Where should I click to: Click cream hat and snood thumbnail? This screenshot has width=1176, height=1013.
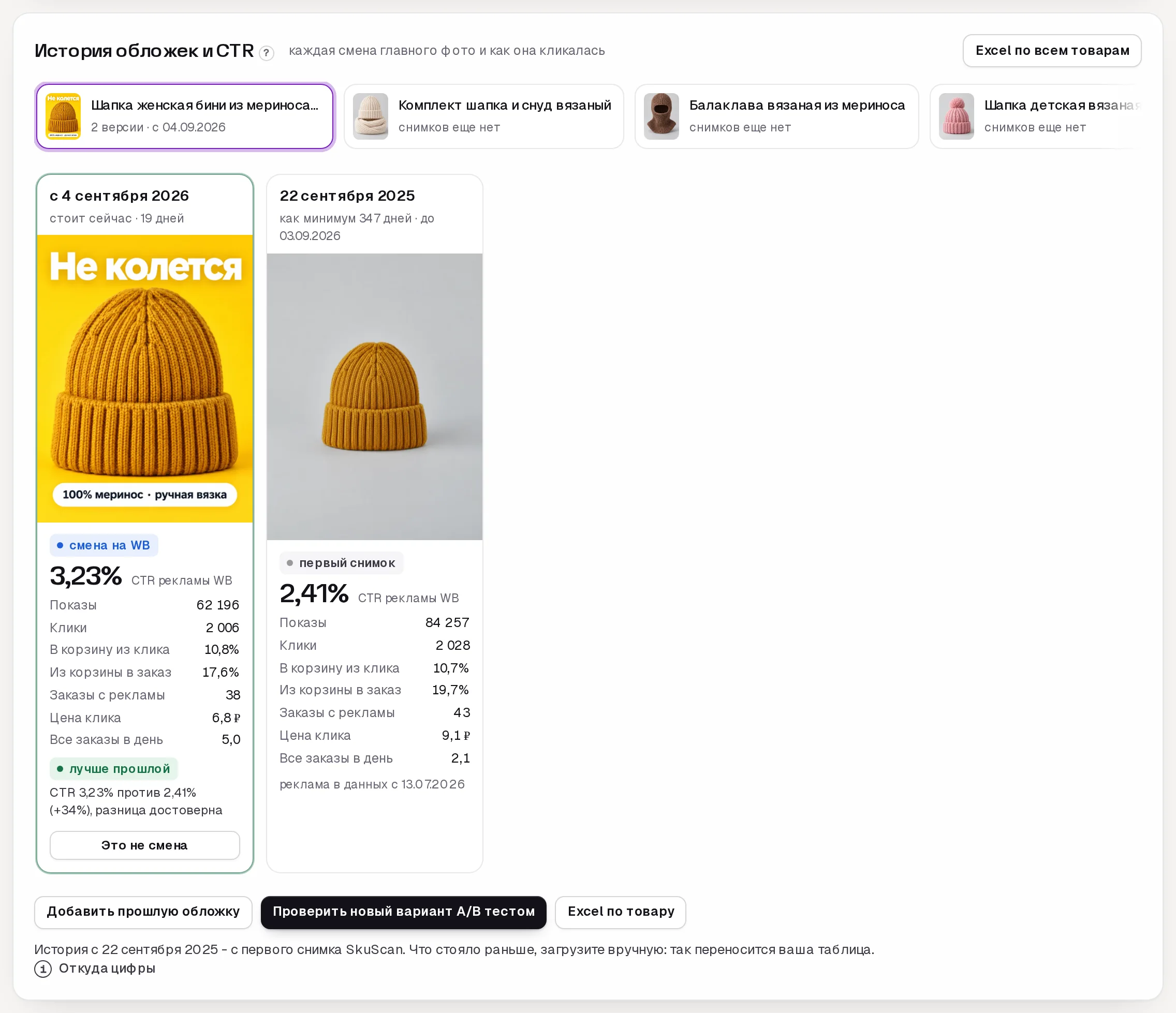(371, 116)
